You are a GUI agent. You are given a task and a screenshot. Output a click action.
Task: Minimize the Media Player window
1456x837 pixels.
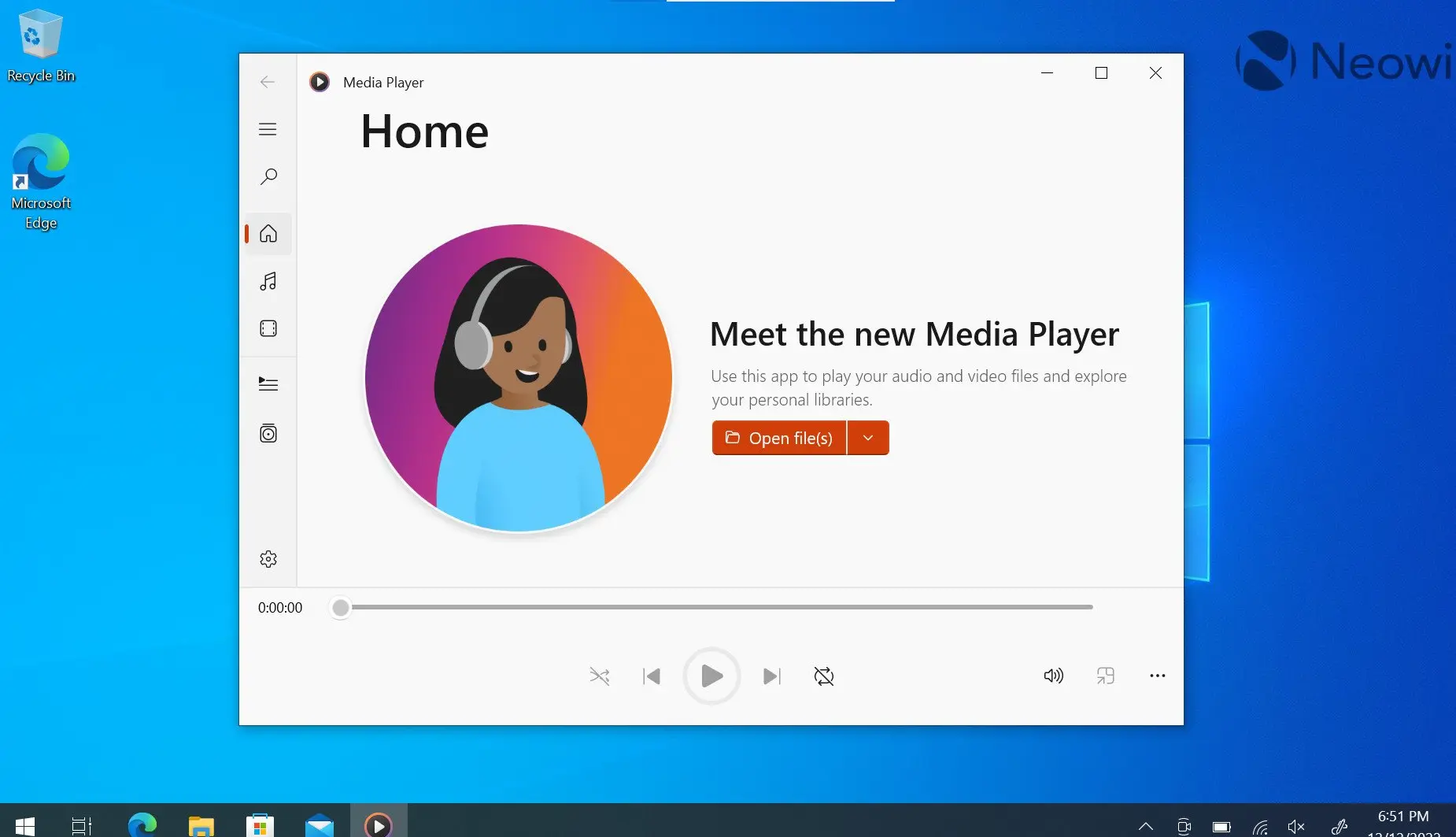pyautogui.click(x=1047, y=72)
